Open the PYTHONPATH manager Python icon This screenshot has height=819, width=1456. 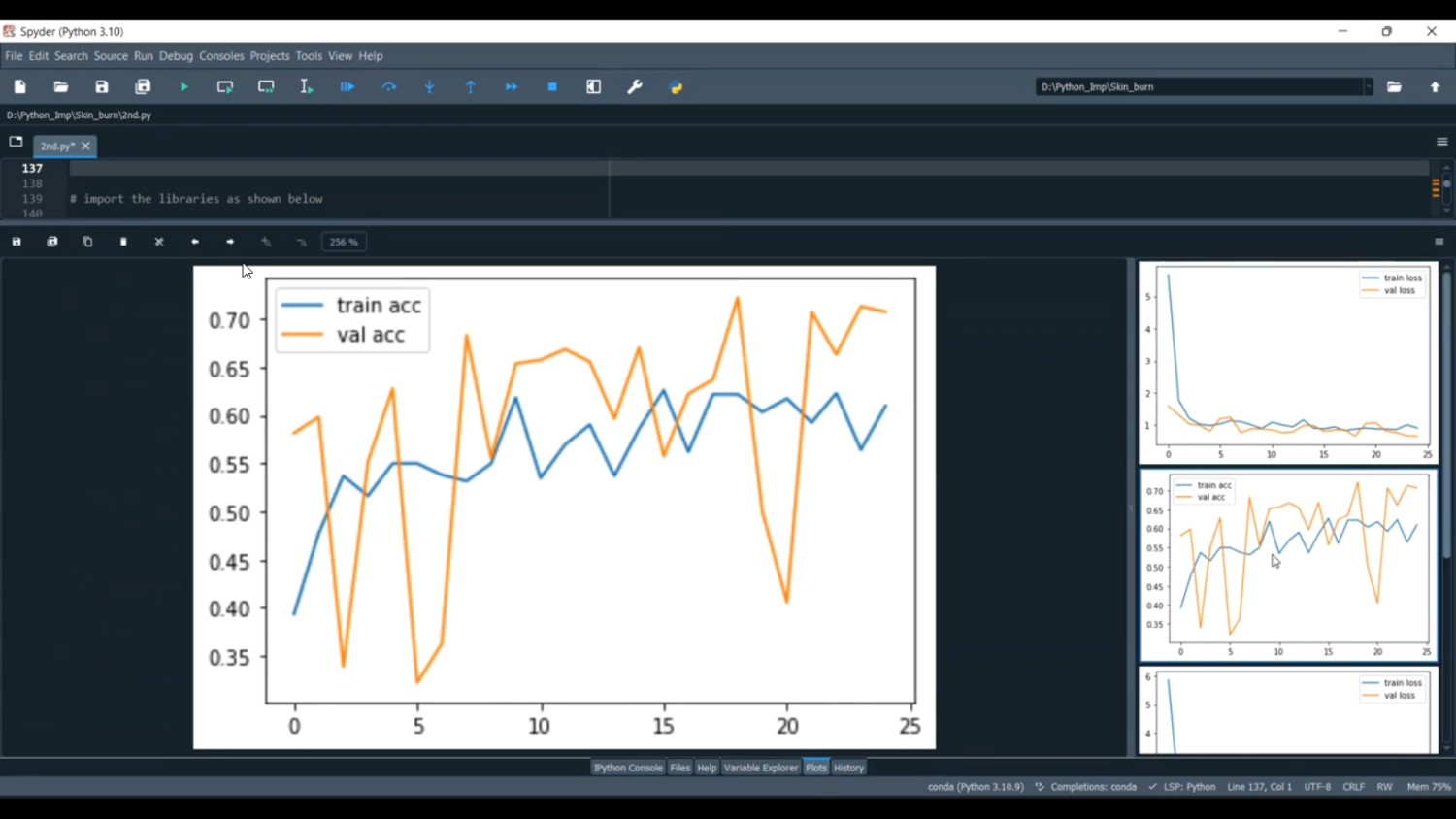677,87
